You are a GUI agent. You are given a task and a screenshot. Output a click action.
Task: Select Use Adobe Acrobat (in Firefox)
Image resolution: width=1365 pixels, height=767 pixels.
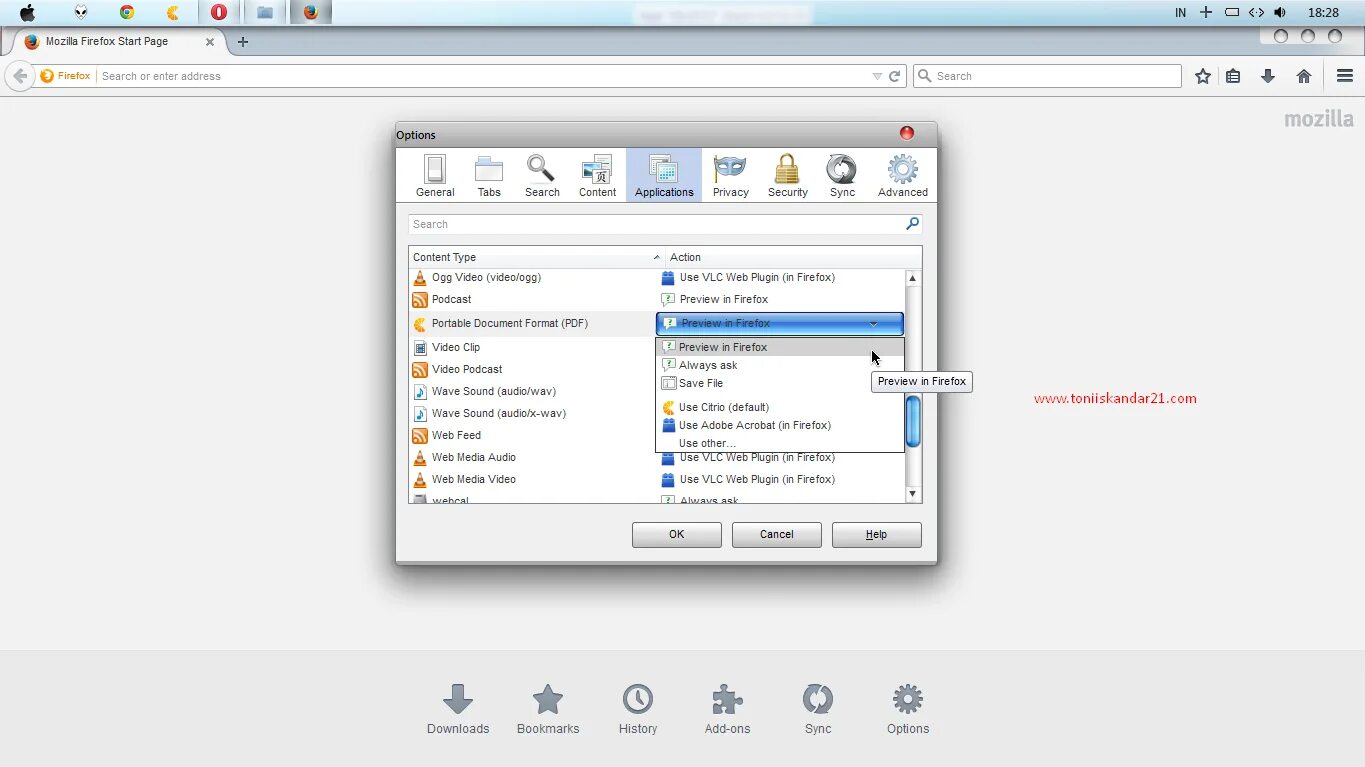coord(780,425)
